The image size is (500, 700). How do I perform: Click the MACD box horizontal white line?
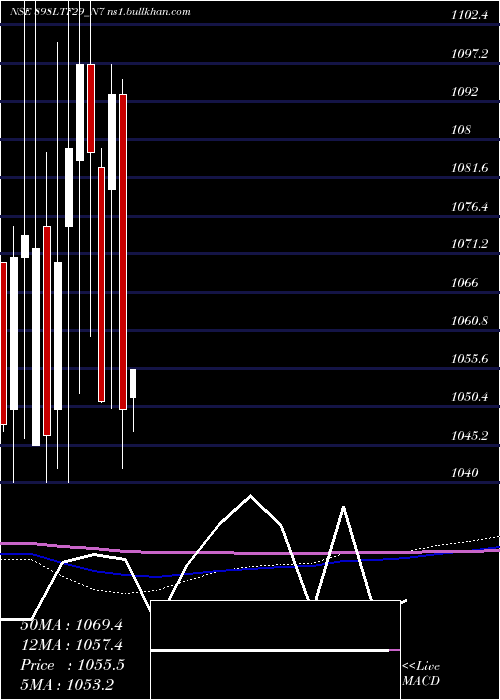pyautogui.click(x=270, y=651)
